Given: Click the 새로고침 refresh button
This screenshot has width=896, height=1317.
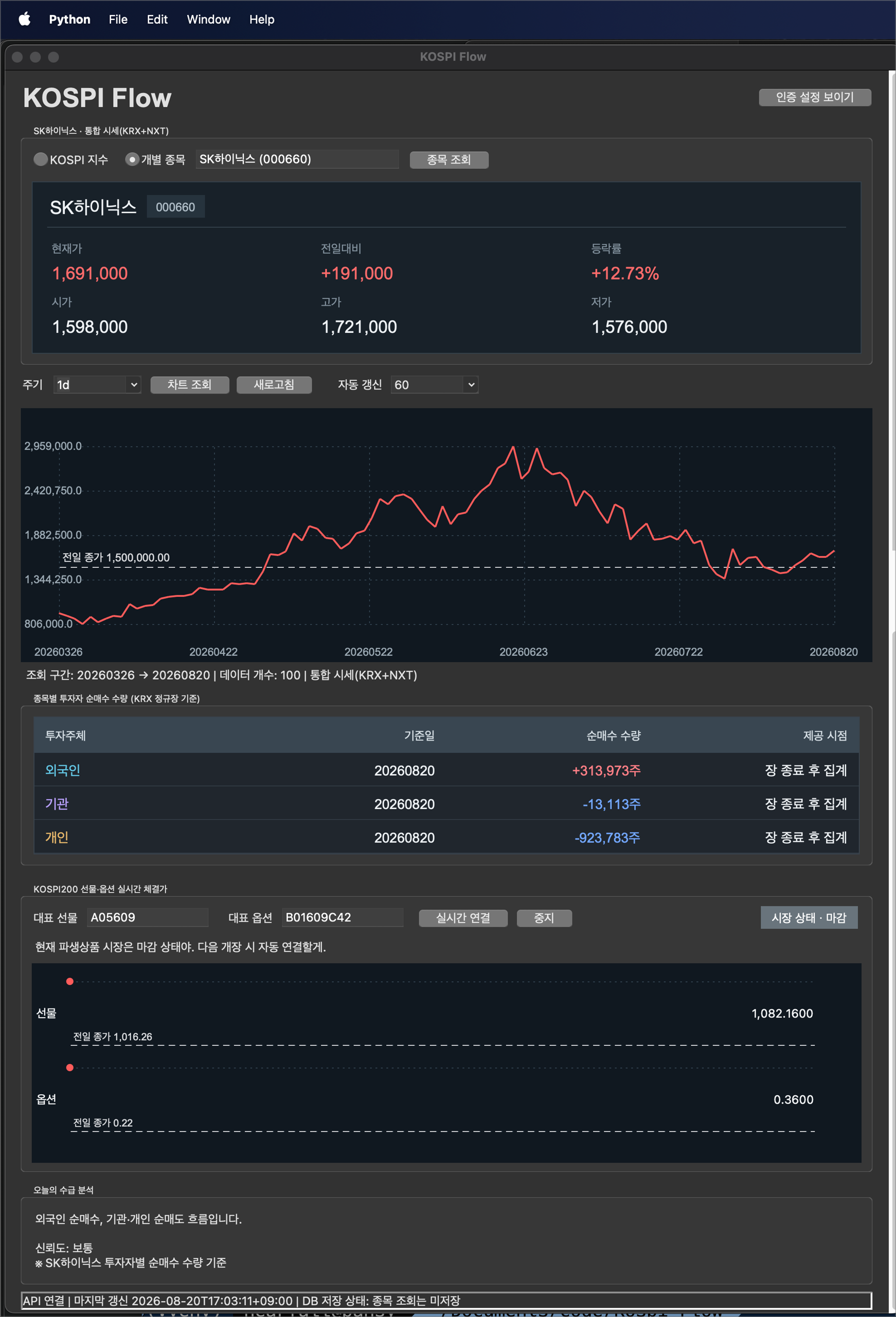Looking at the screenshot, I should [274, 385].
